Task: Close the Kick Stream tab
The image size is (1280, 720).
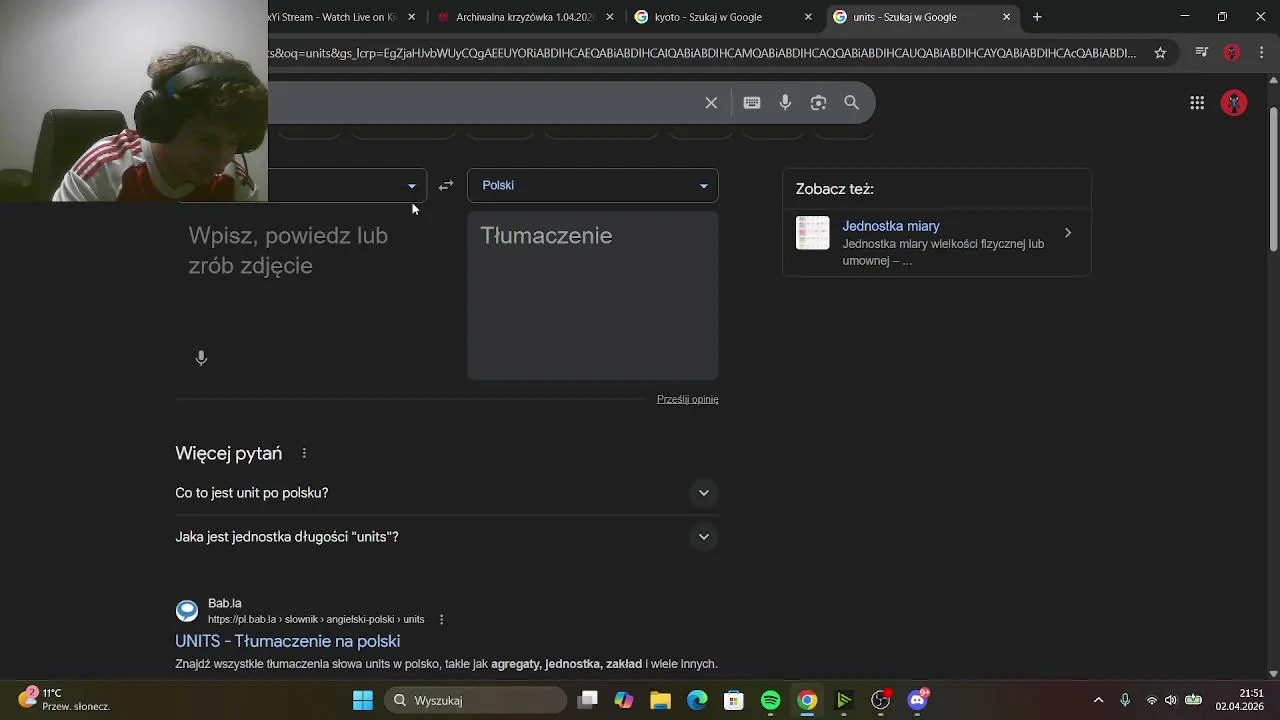Action: (x=411, y=17)
